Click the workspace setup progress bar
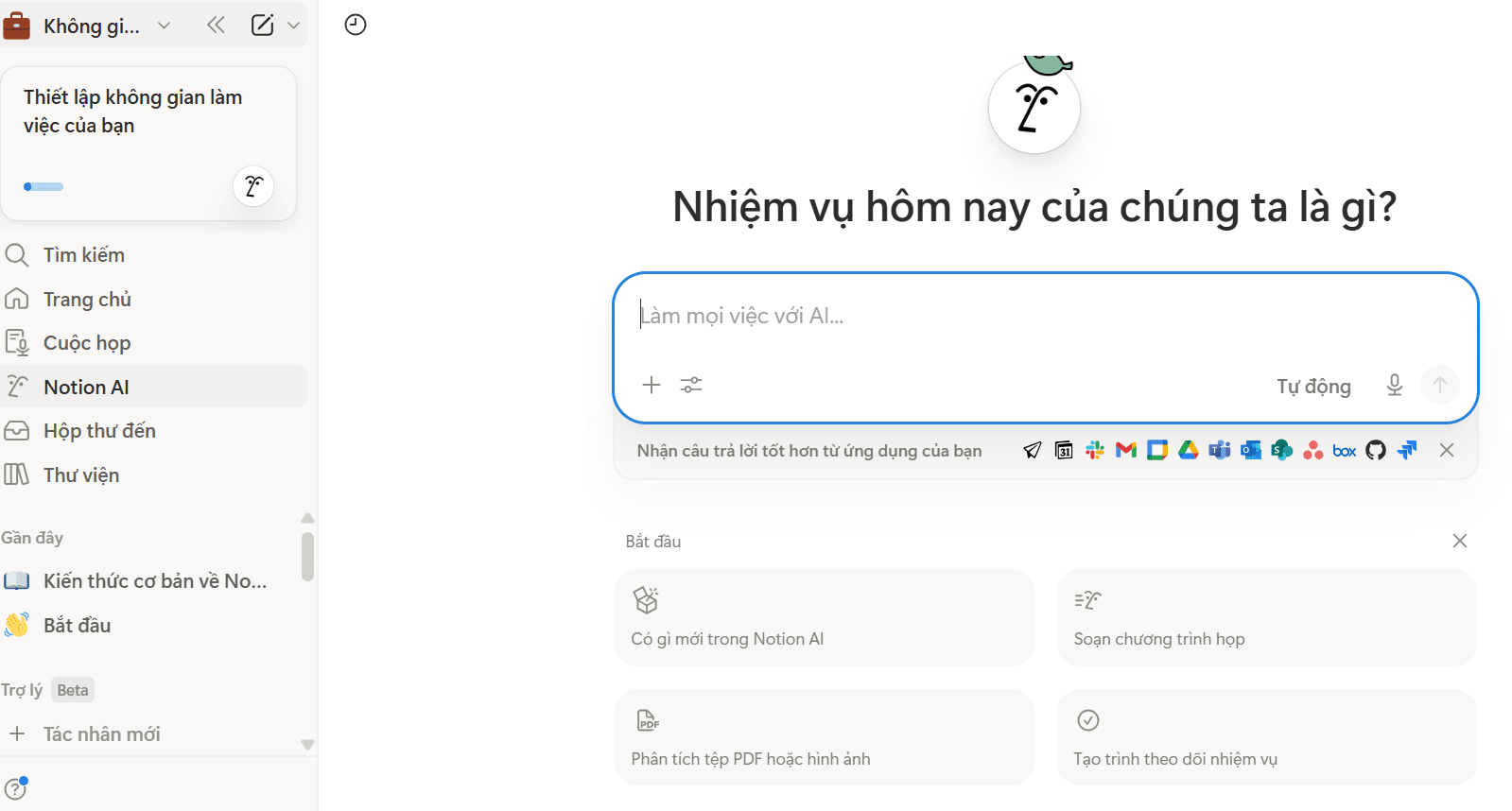The height and width of the screenshot is (811, 1512). click(43, 187)
